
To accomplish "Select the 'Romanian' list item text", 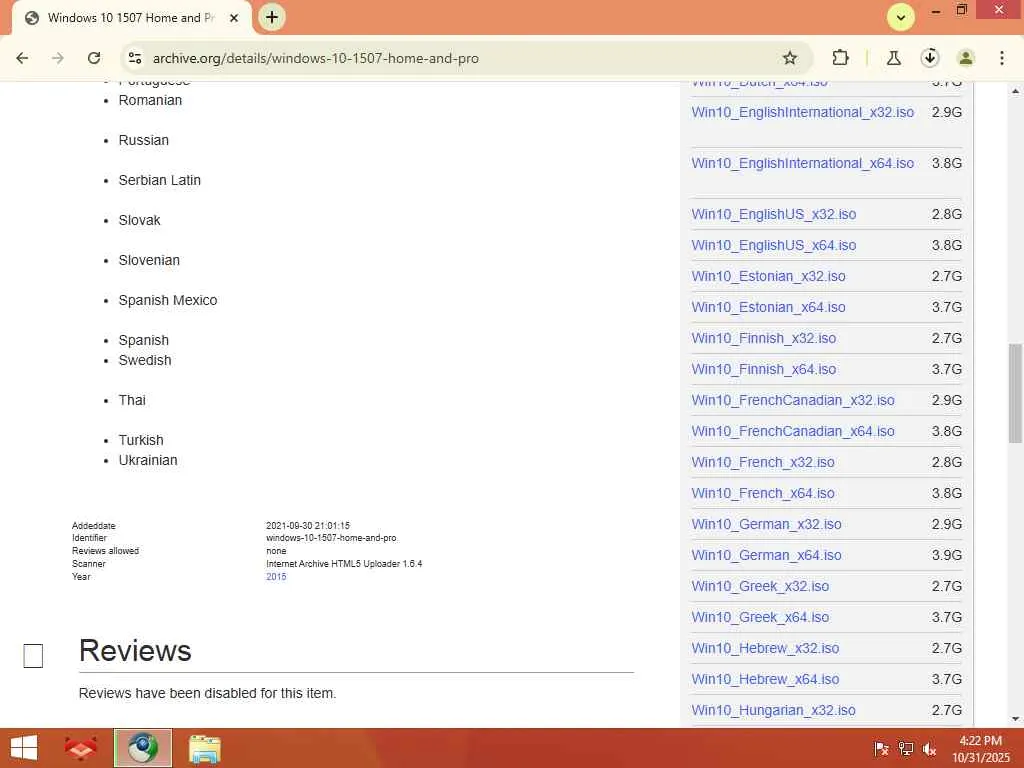I will point(150,101).
